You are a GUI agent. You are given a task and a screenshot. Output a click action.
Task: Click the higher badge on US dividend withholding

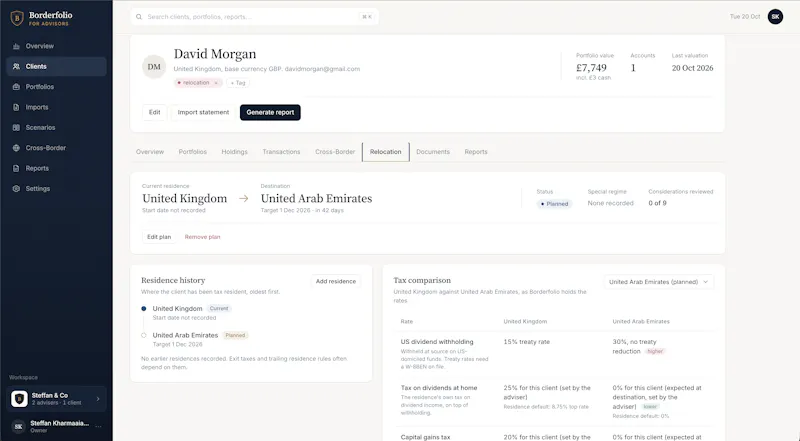click(x=655, y=351)
